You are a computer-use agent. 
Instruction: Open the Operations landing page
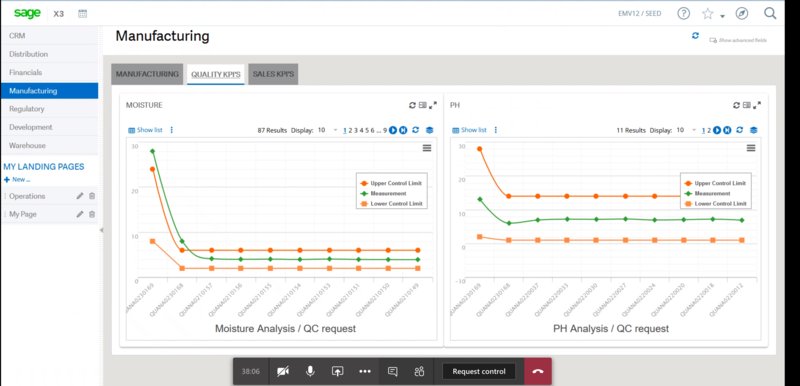[27, 196]
